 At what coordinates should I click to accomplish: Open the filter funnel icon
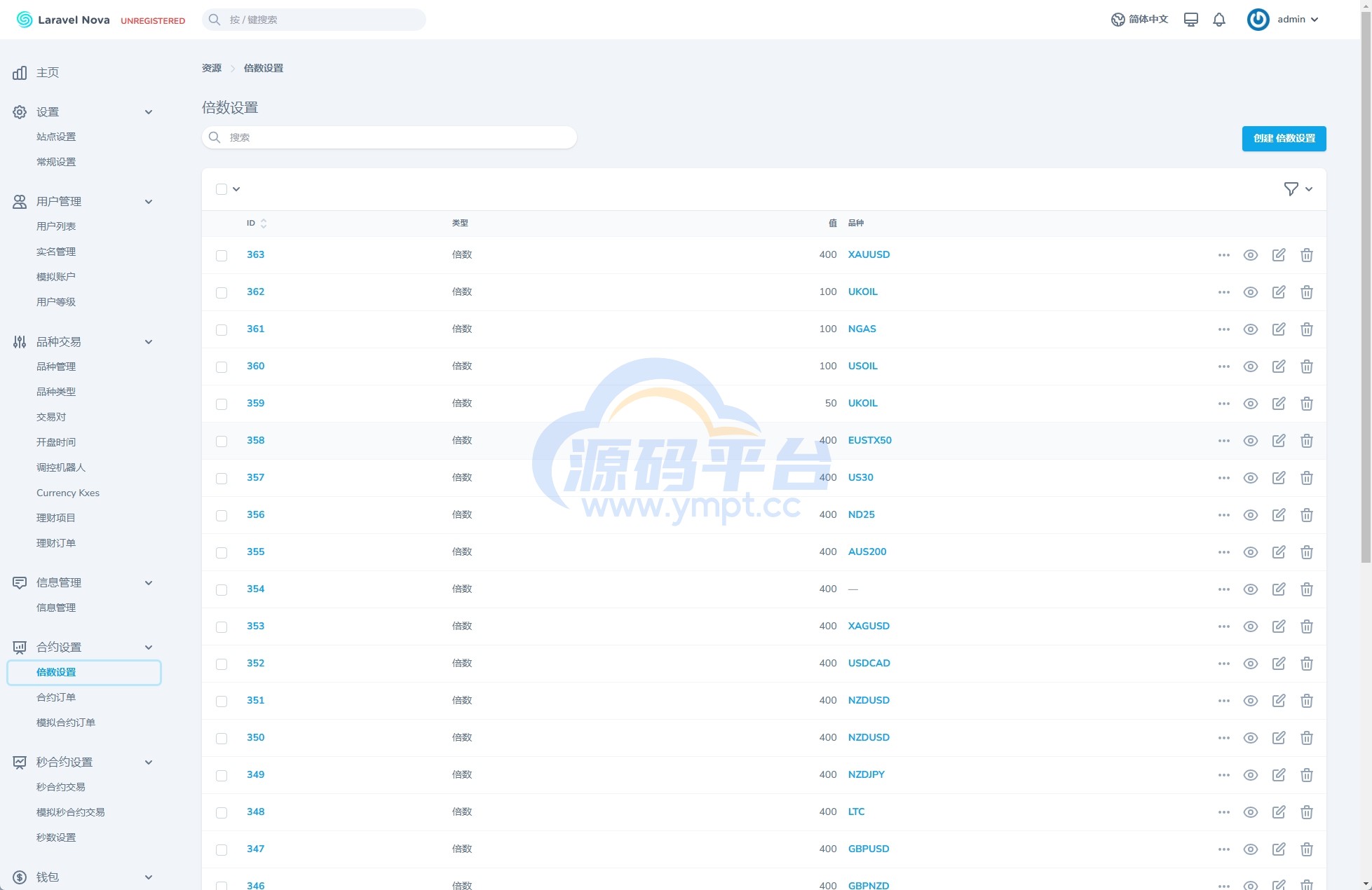coord(1291,189)
